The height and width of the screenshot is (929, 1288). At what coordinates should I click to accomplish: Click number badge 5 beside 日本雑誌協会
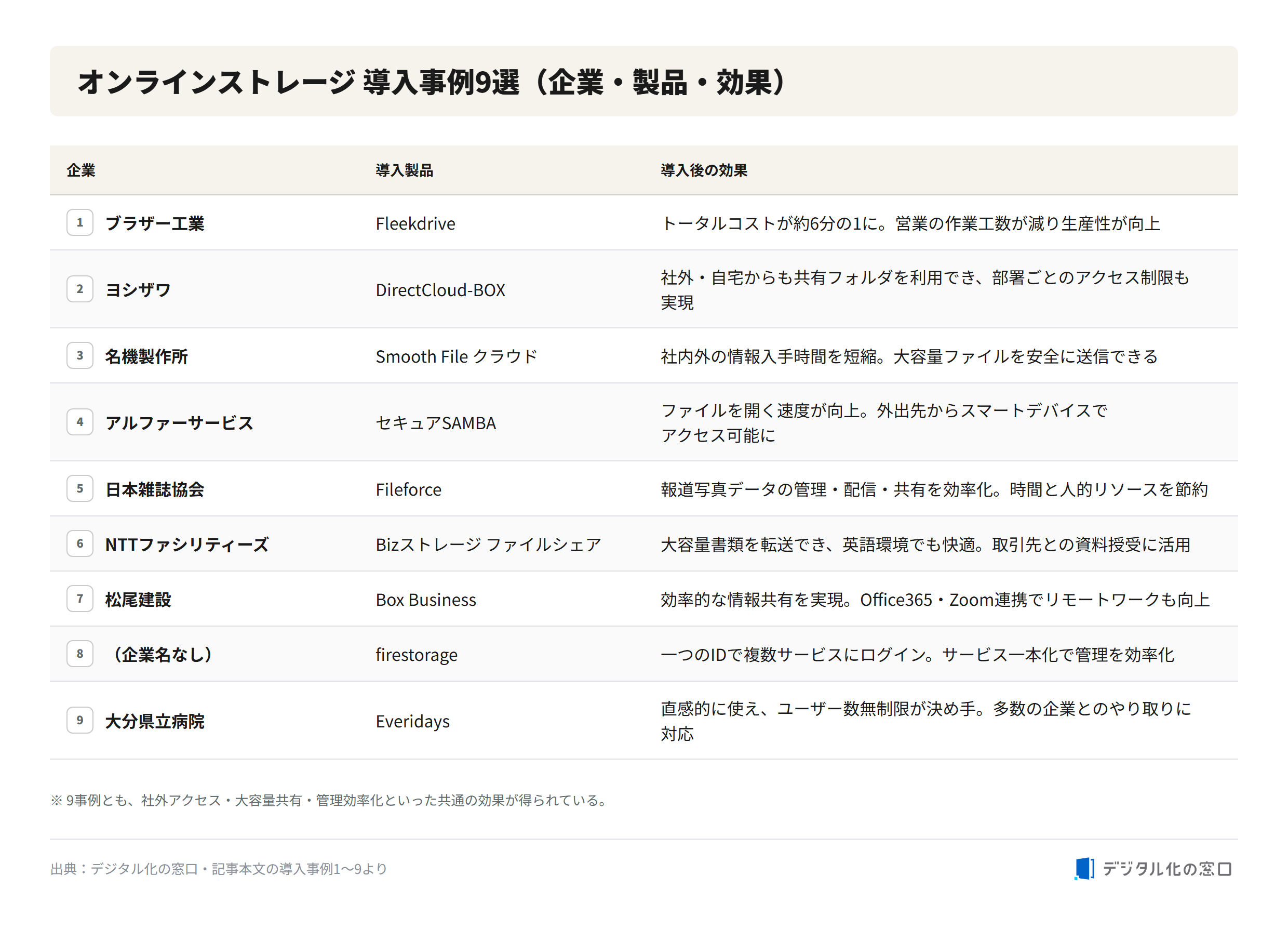tap(80, 488)
